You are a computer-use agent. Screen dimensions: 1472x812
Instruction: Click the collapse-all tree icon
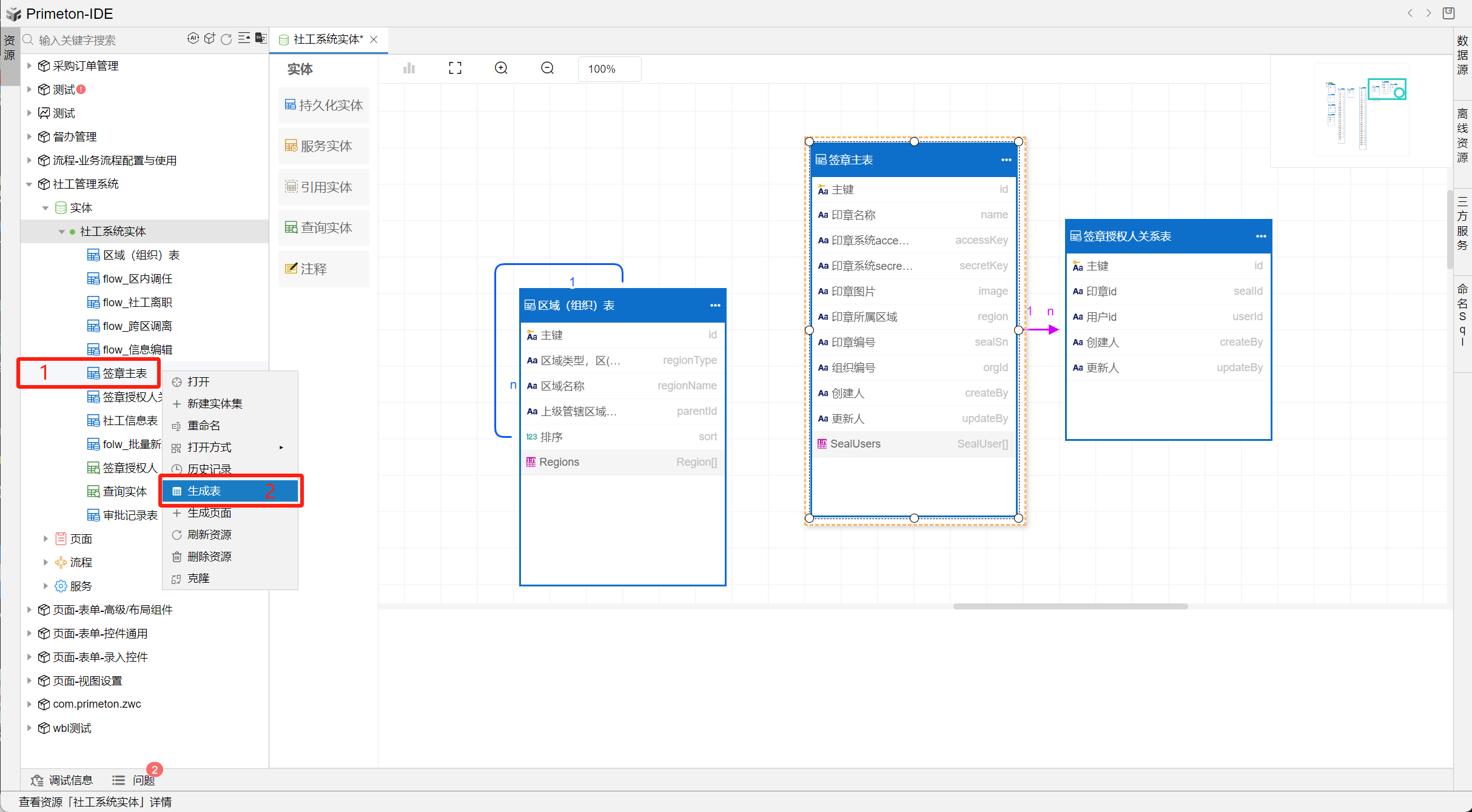244,39
